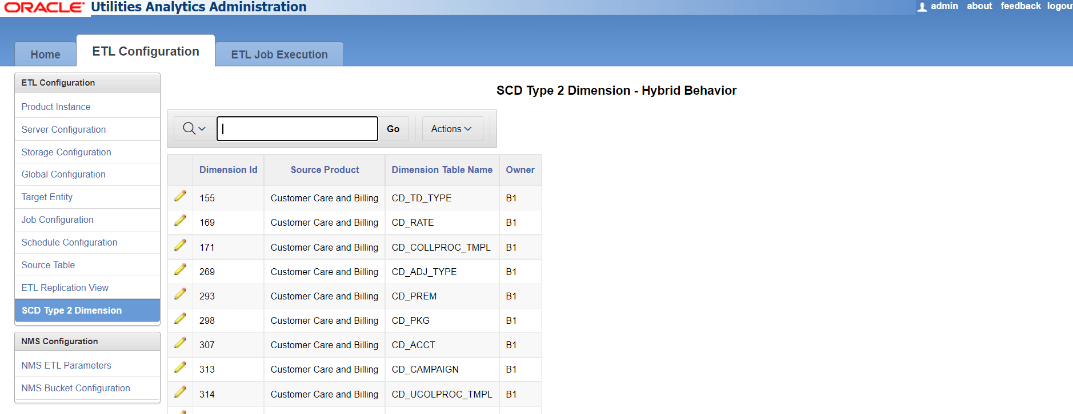Sort by Dimension Id column header
Screen dimensions: 1073x414
point(229,170)
